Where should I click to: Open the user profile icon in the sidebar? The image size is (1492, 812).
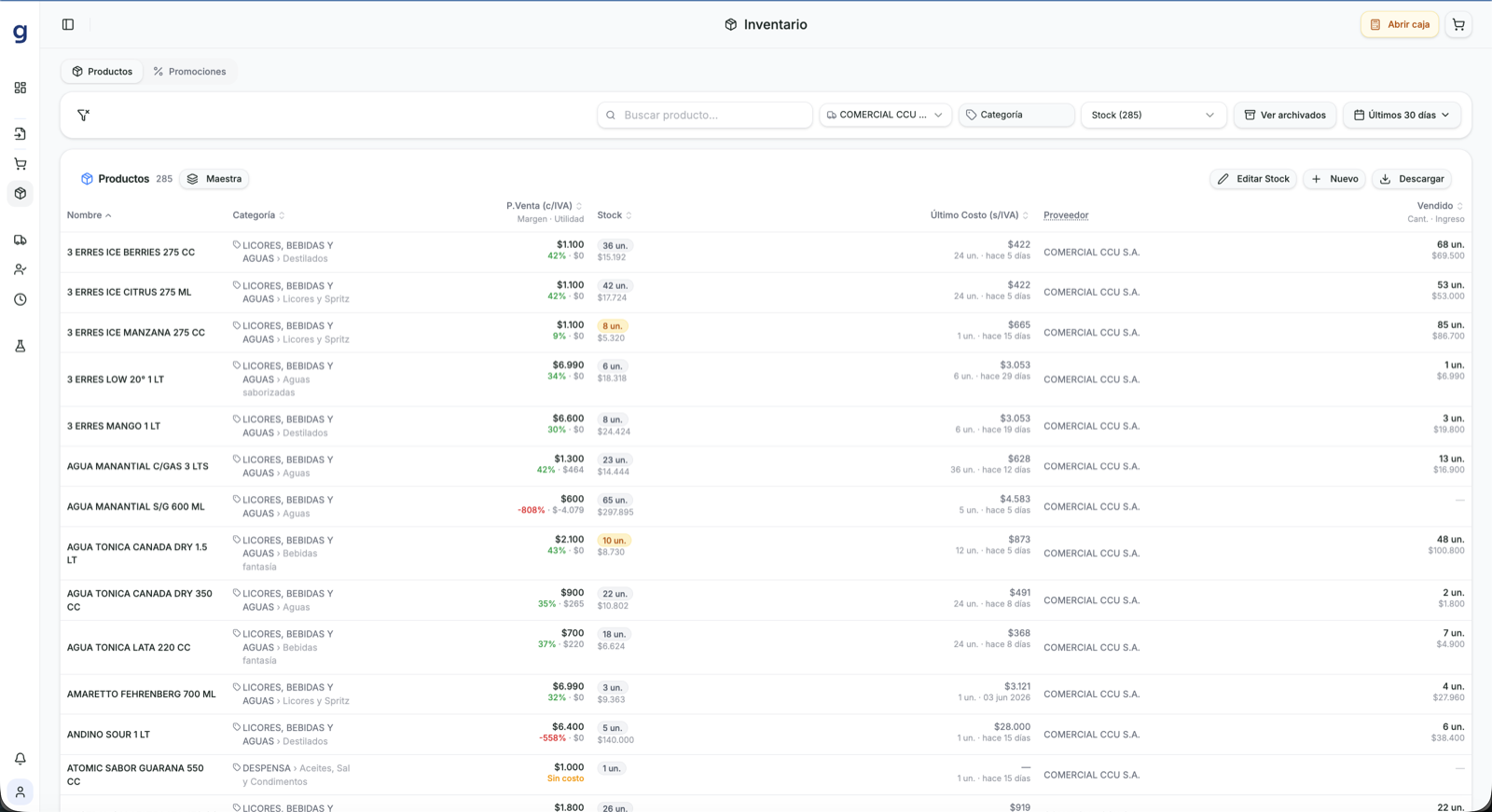(20, 791)
